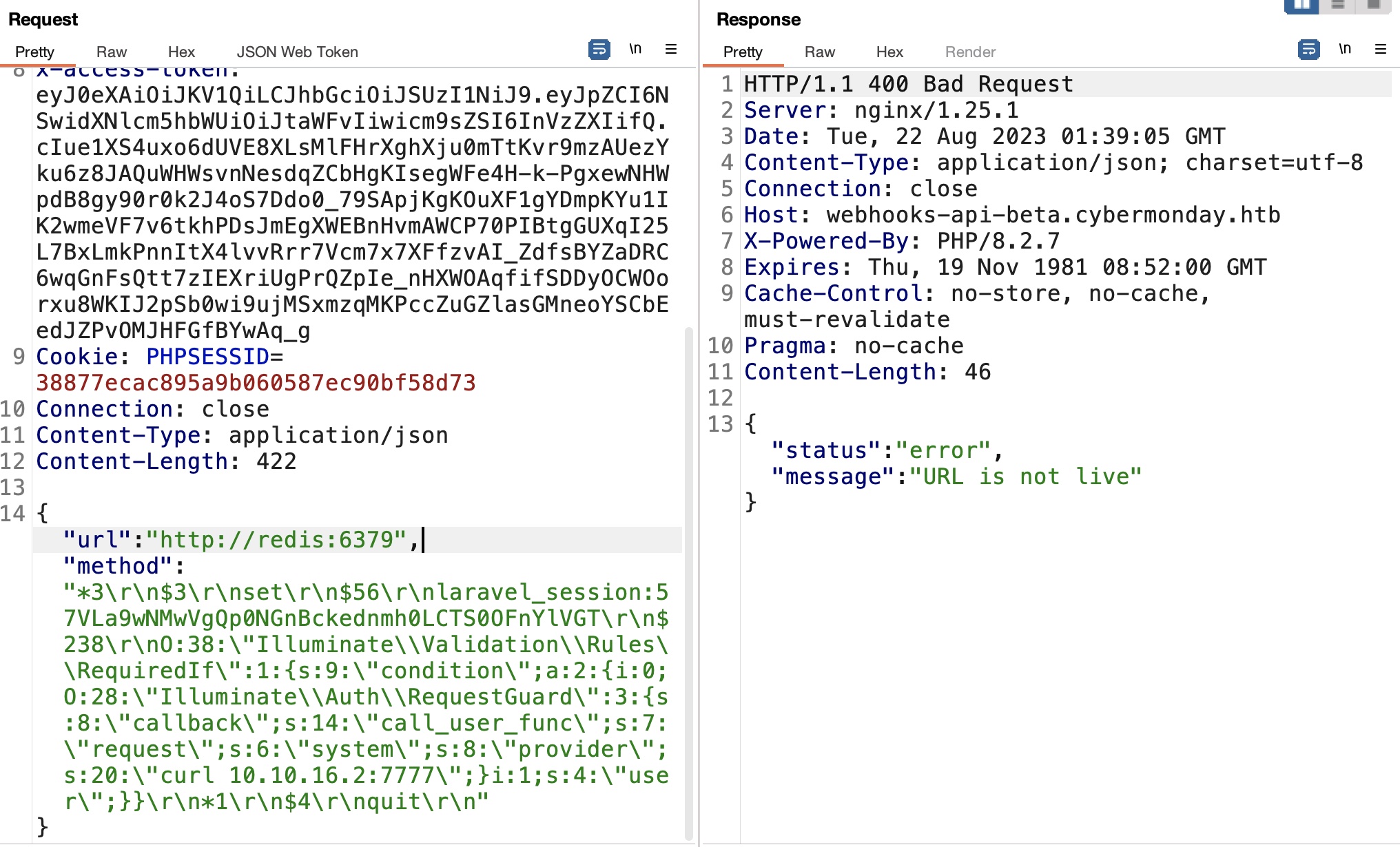The image size is (1400, 847).
Task: Switch to JSON Web Token tab
Action: point(297,52)
